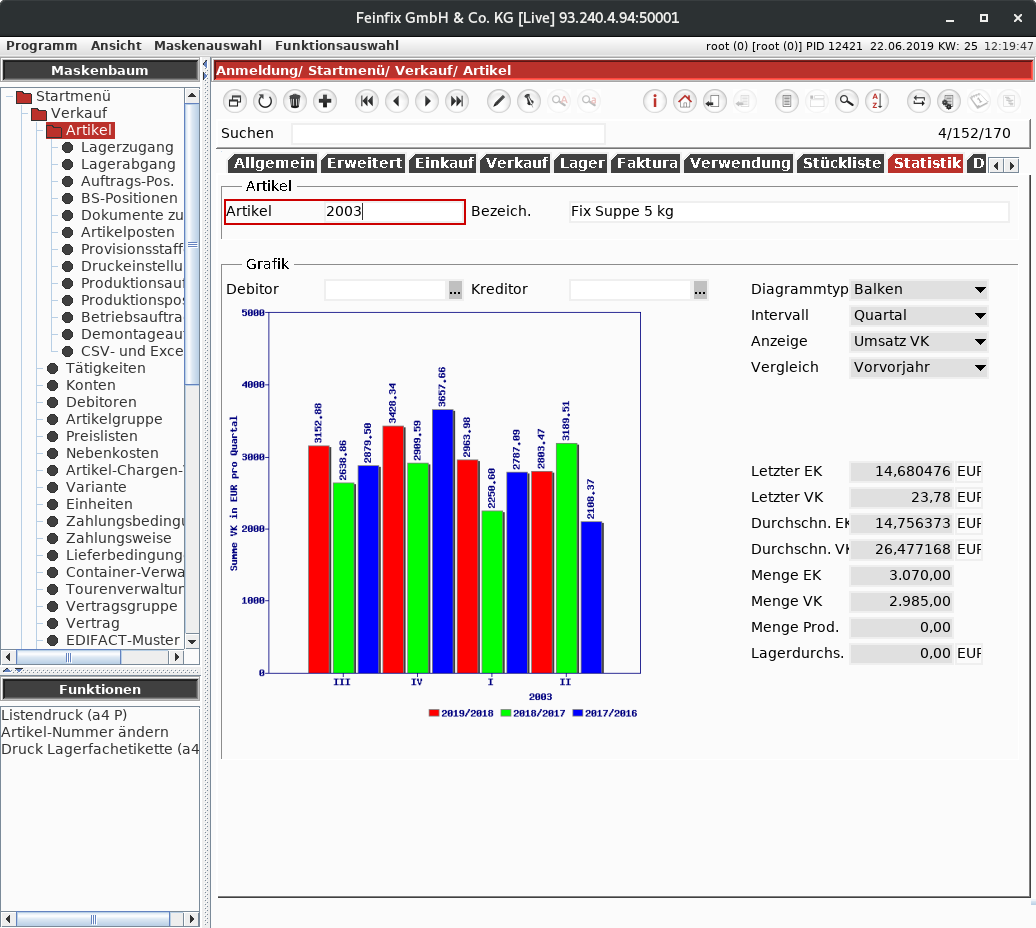
Task: Open Lagerzugang in the tree
Action: (x=127, y=147)
